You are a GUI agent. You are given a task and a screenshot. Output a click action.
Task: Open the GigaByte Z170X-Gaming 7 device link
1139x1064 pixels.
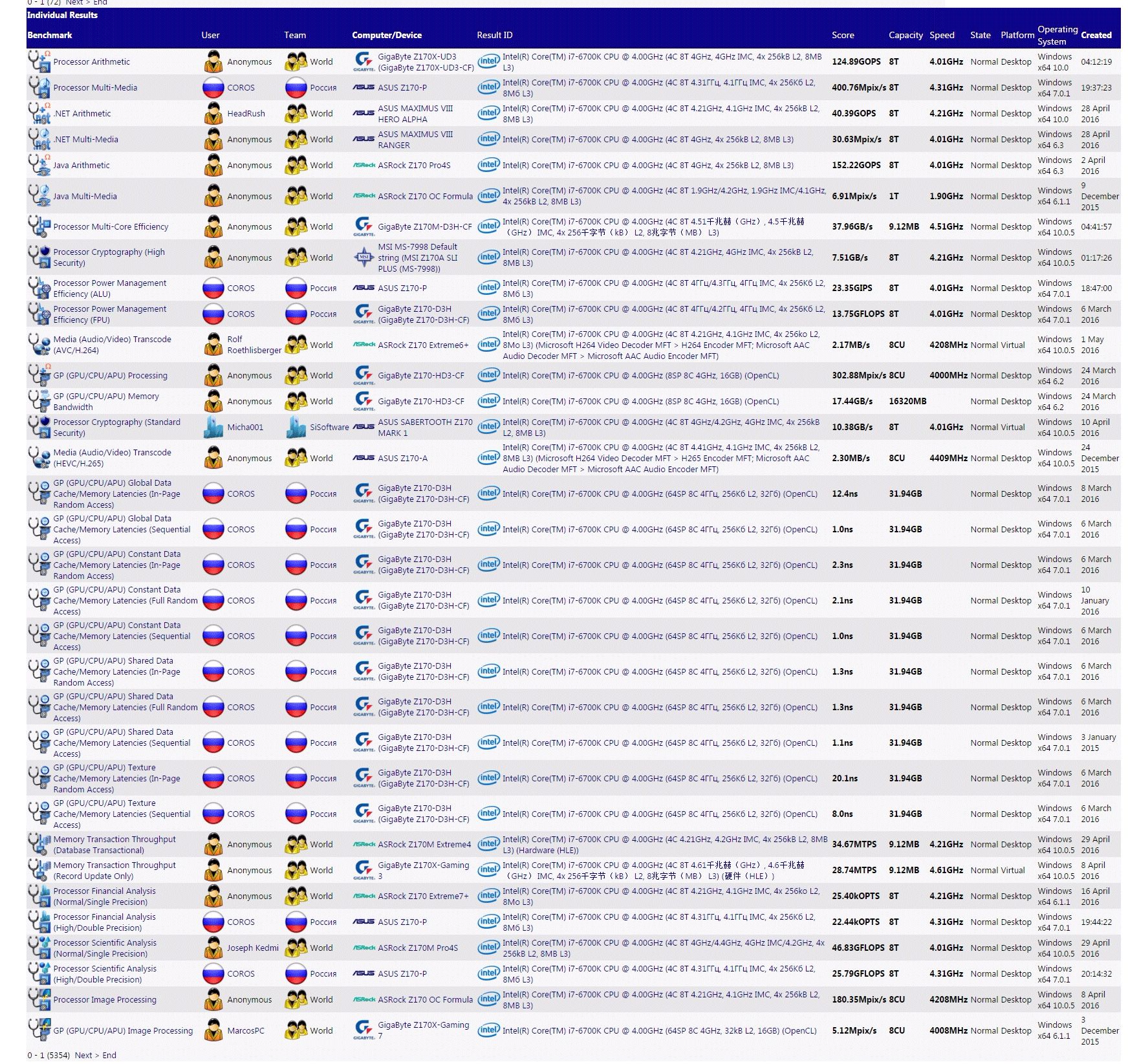(x=424, y=1030)
